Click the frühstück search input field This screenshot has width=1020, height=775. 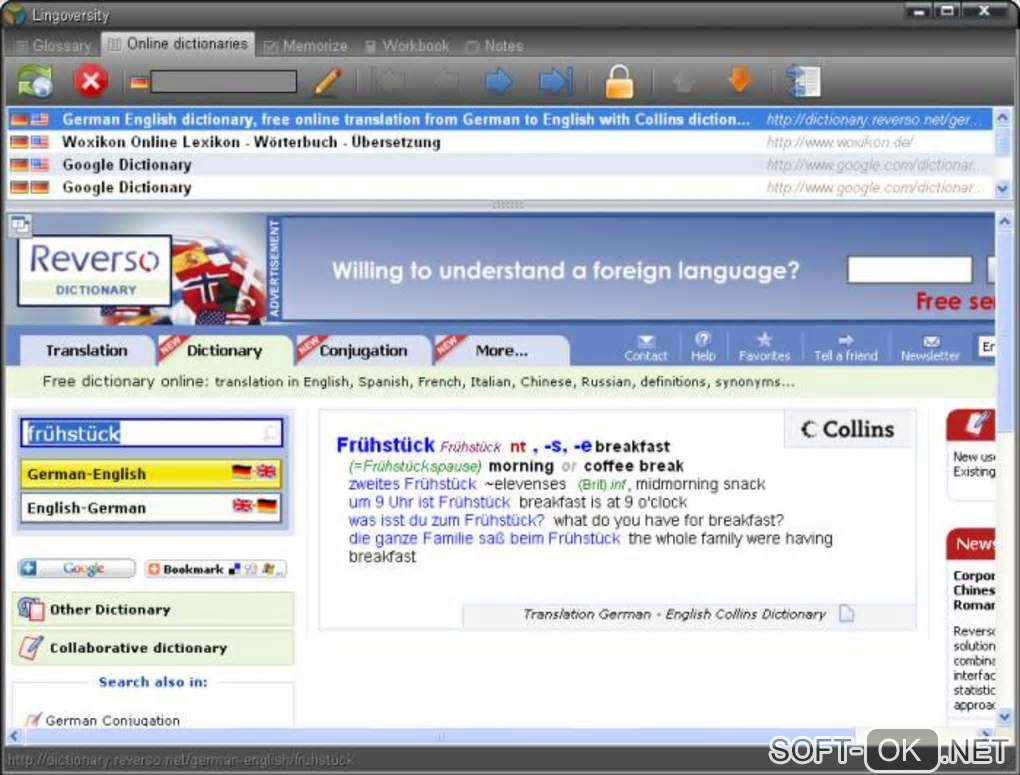tap(151, 433)
